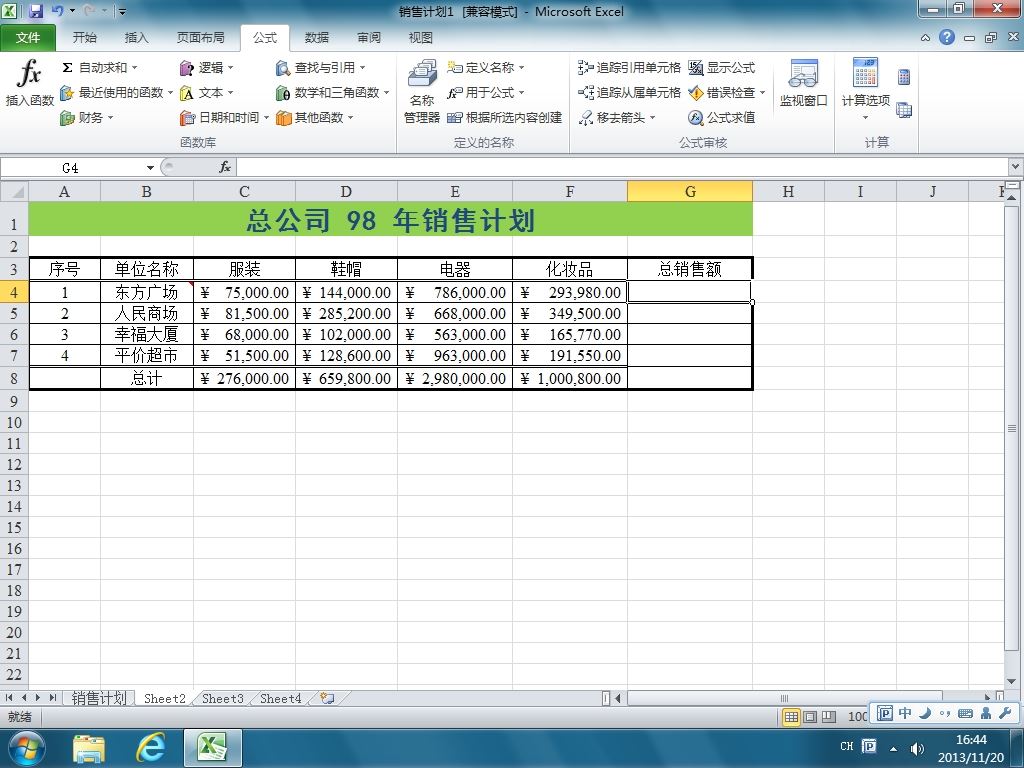Open Math and Trig 数学和三角函数 list
Image resolution: width=1024 pixels, height=768 pixels.
[332, 93]
